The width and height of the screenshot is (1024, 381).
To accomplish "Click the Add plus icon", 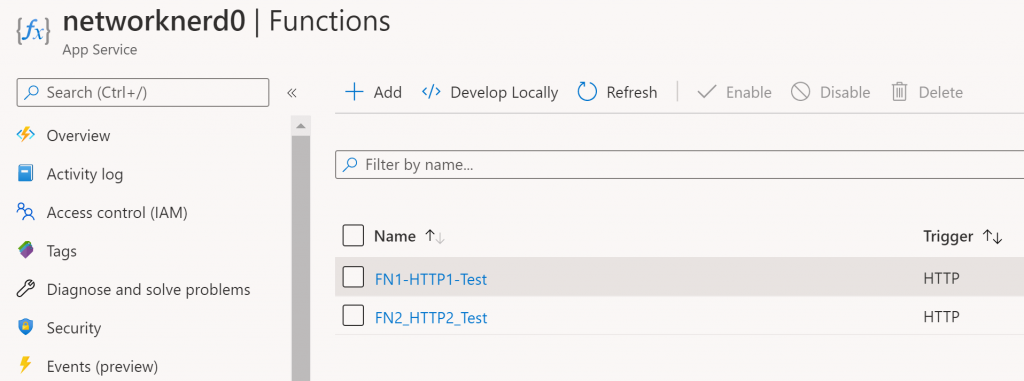I will coord(353,92).
